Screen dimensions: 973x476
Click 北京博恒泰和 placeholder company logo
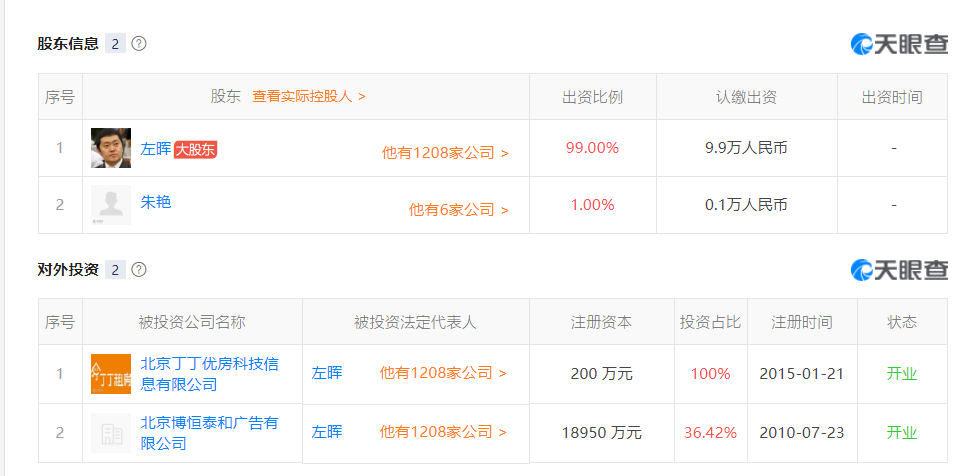(110, 432)
